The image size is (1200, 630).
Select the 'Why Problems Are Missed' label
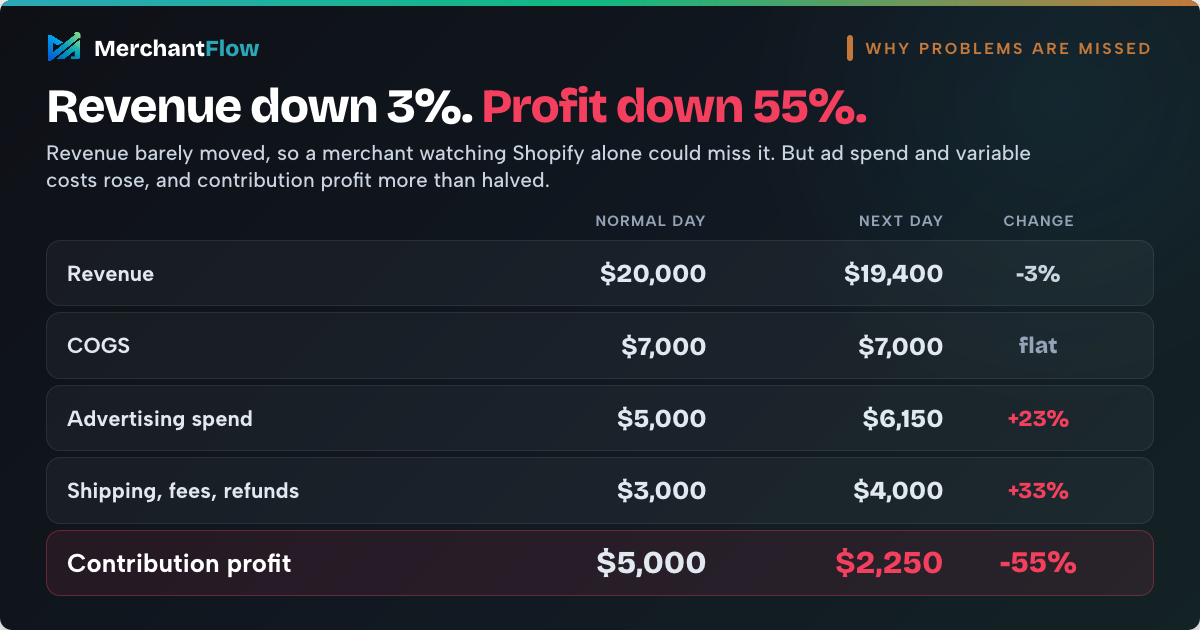point(1008,48)
